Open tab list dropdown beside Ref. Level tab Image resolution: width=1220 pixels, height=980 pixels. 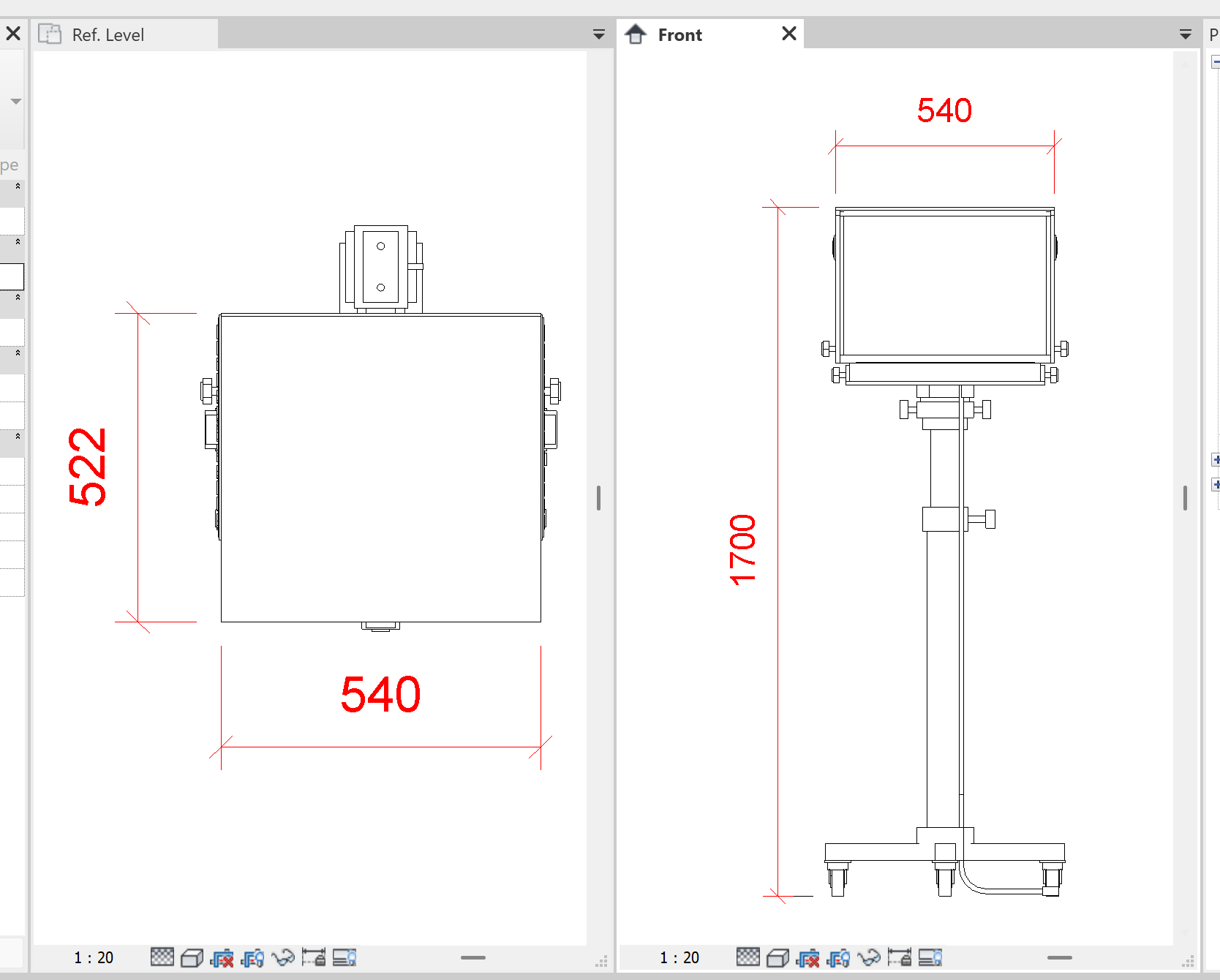click(599, 34)
